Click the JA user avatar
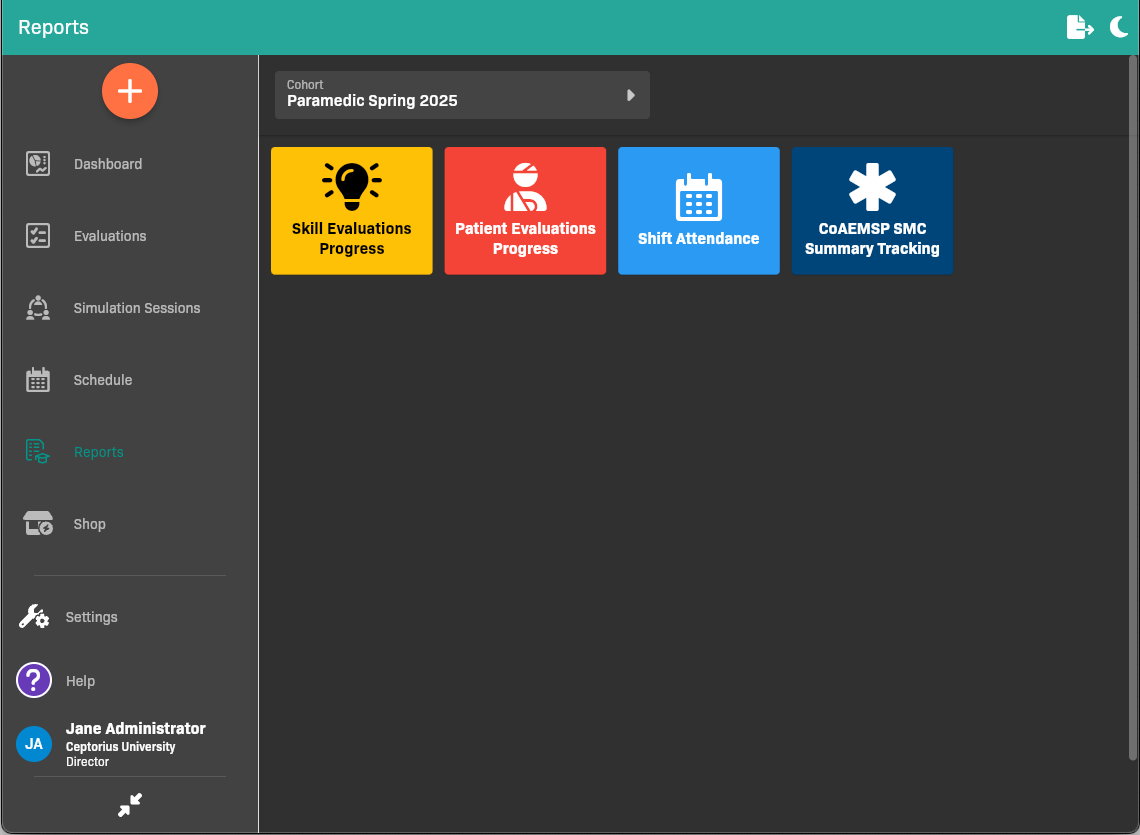Image resolution: width=1140 pixels, height=835 pixels. (x=34, y=744)
